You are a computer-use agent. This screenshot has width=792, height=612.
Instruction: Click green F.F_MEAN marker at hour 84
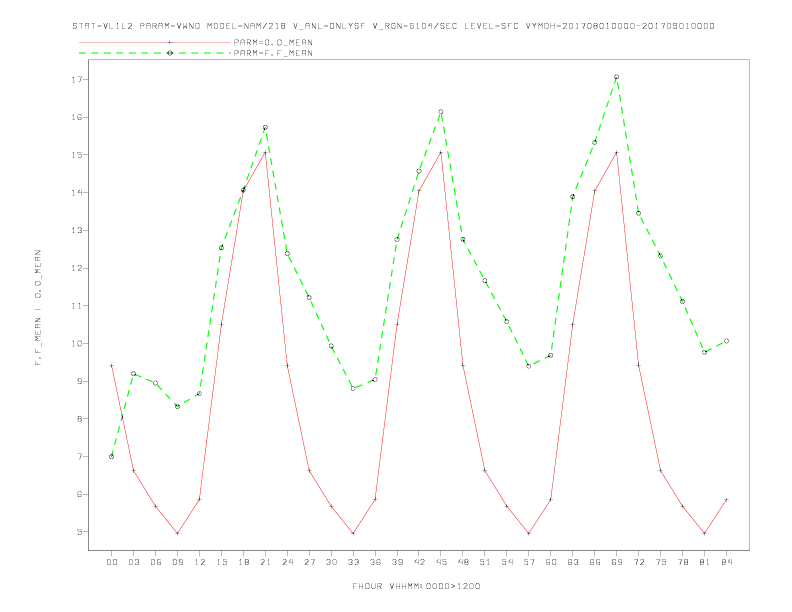pos(726,341)
